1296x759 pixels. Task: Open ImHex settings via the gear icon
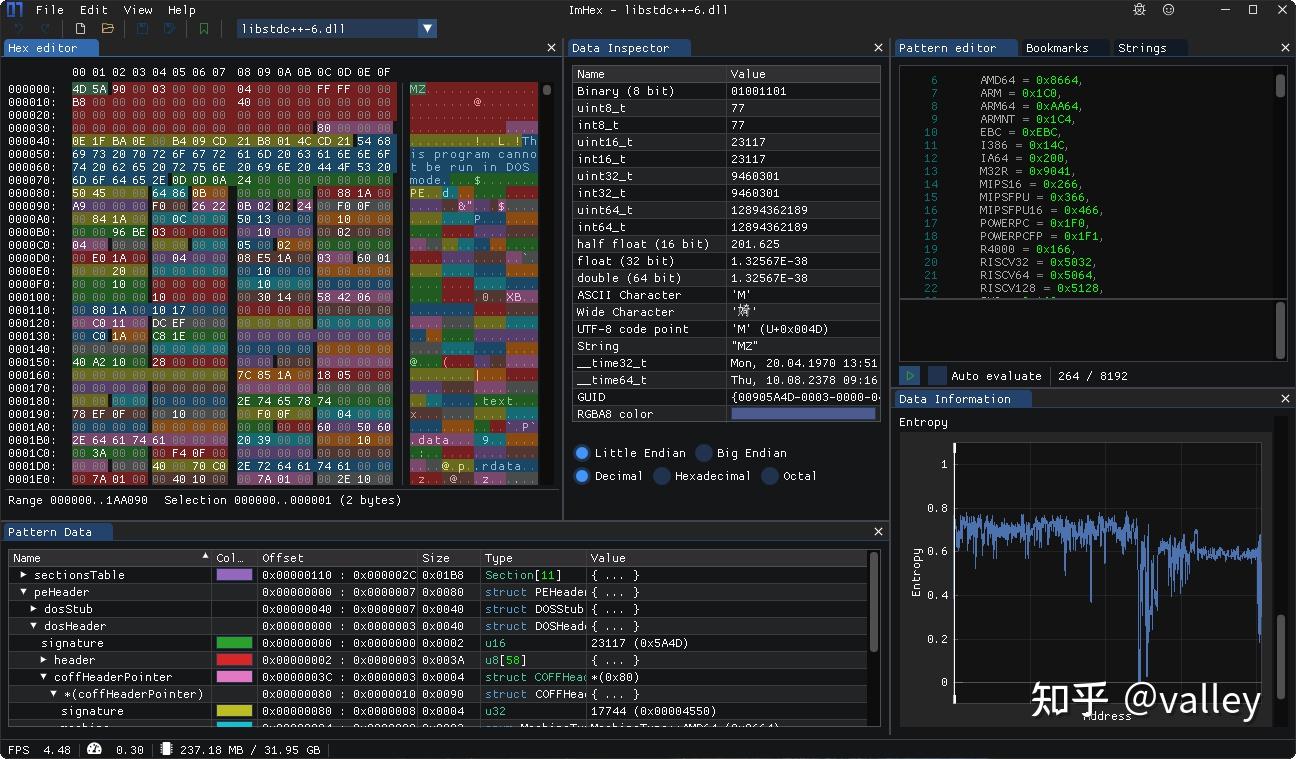[x=1138, y=9]
